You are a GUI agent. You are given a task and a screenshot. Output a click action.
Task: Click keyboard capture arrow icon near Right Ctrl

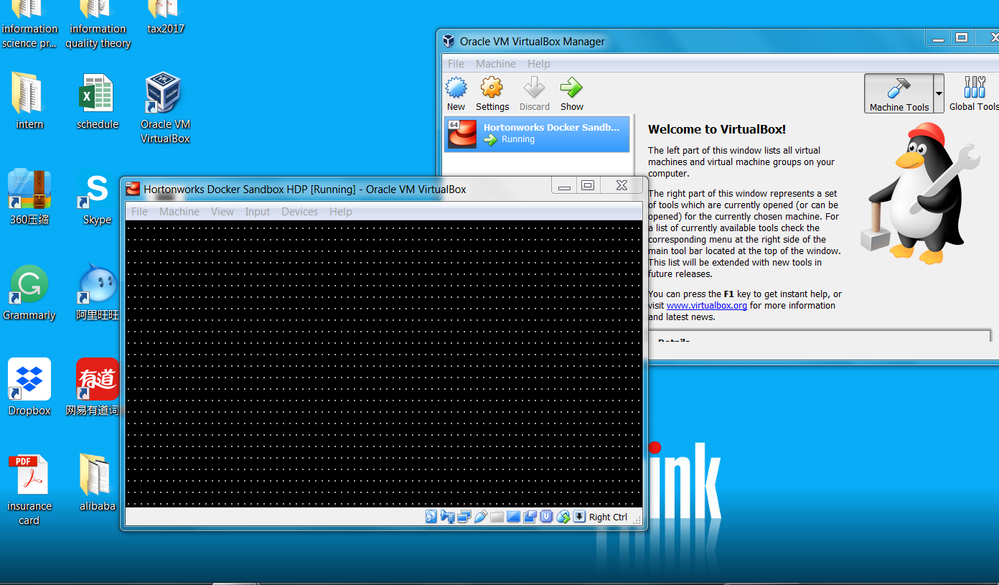(x=579, y=517)
